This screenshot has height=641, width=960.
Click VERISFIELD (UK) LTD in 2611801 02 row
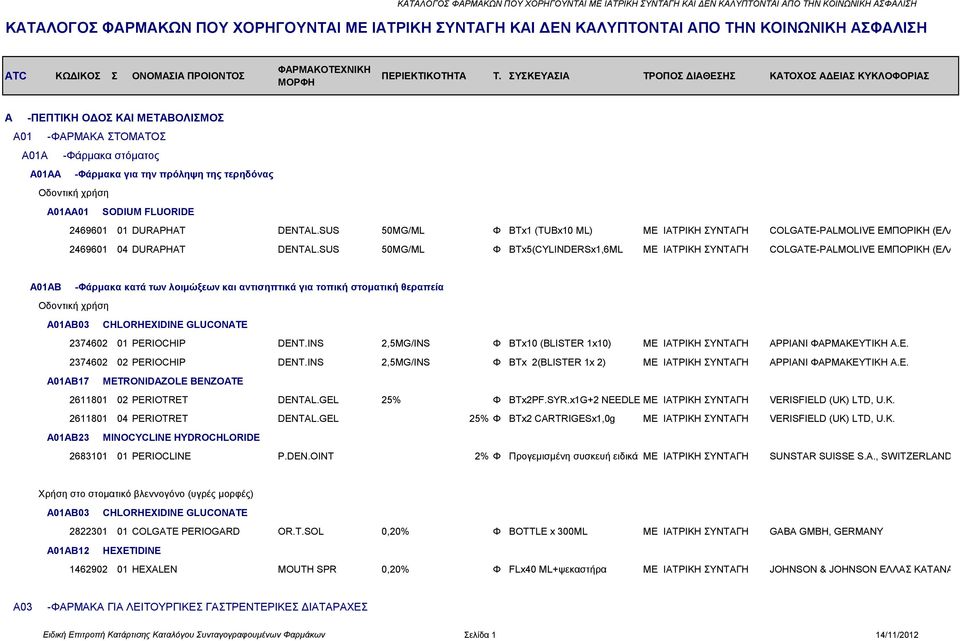(831, 400)
